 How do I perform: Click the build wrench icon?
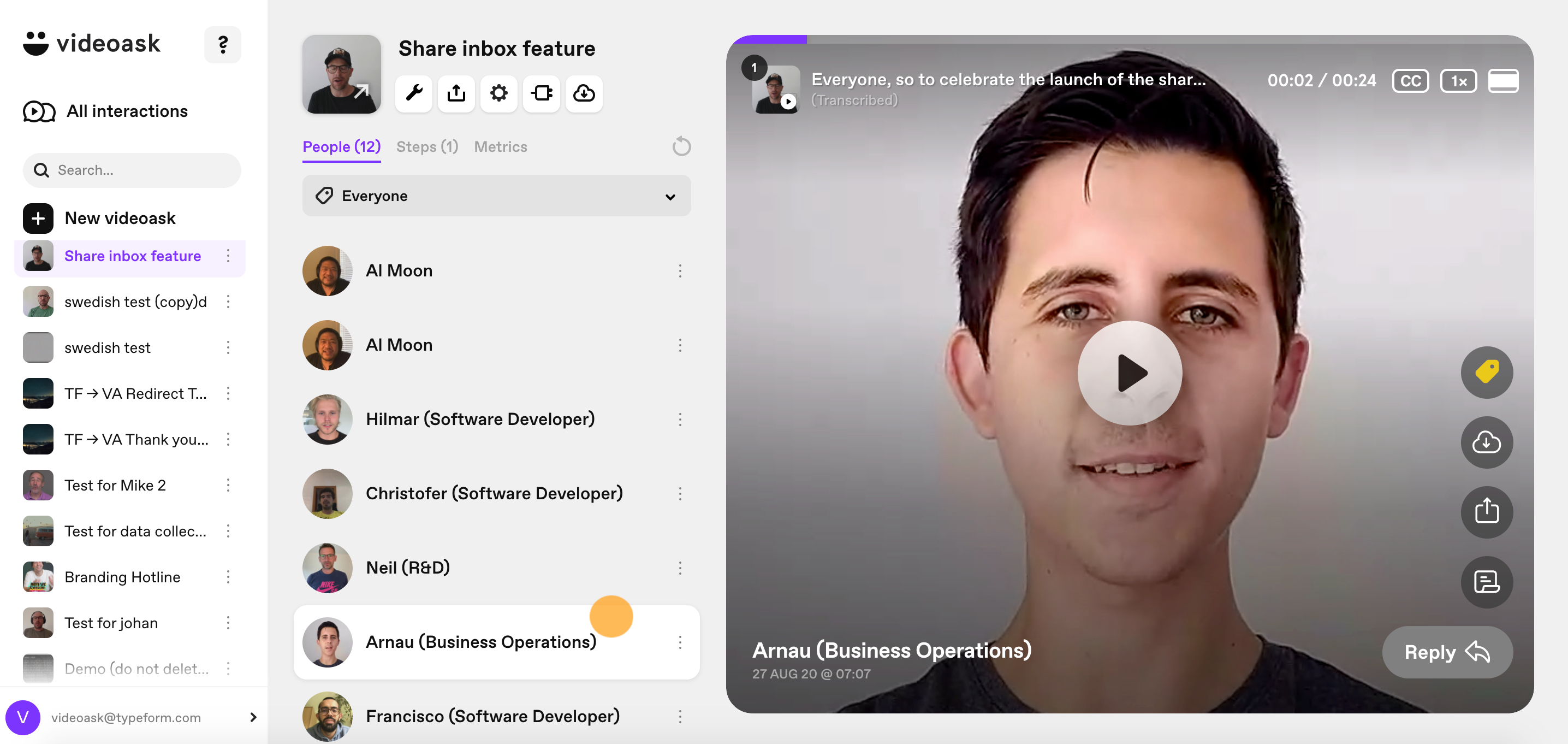tap(414, 93)
